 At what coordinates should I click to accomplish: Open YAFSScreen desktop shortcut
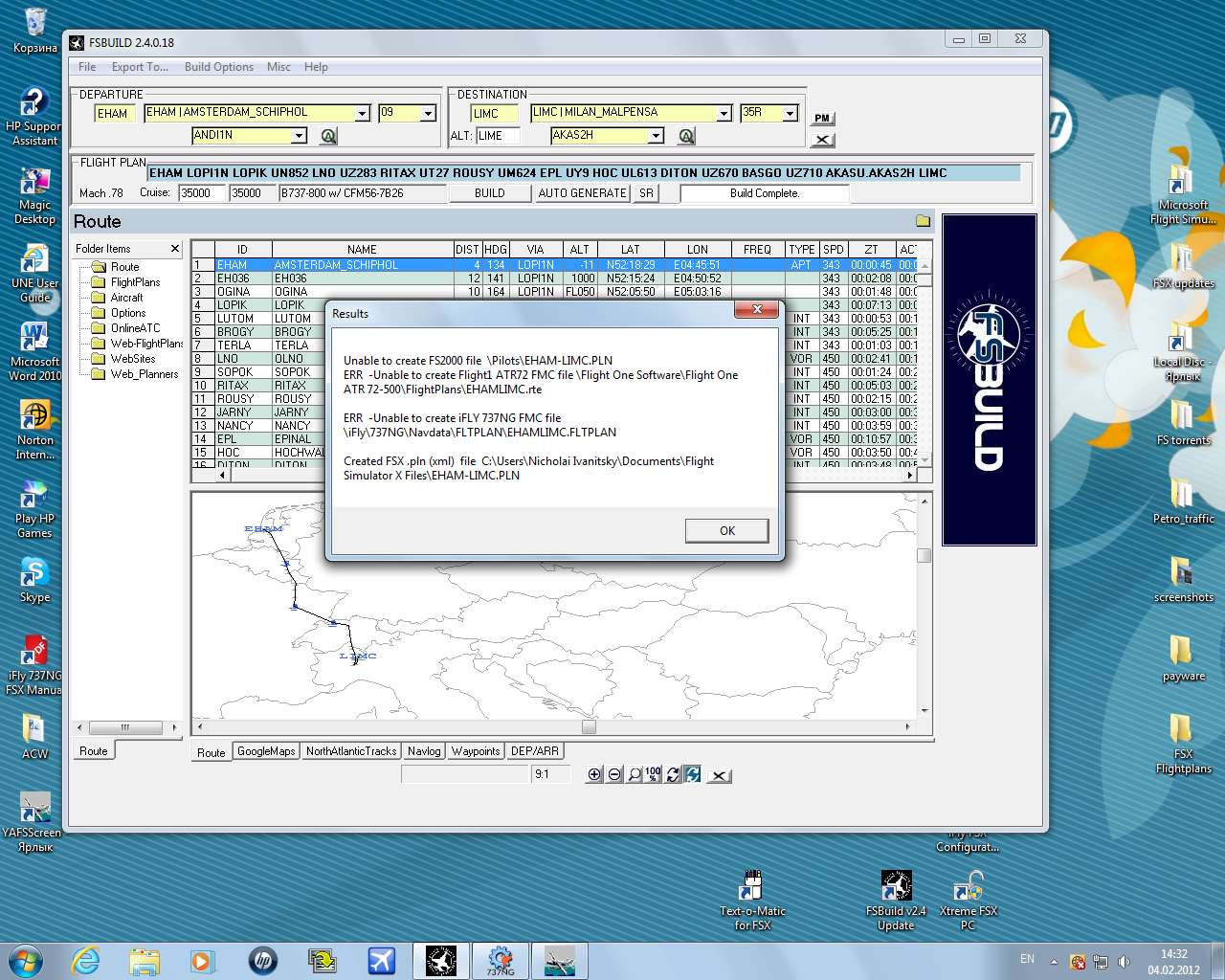tap(34, 822)
